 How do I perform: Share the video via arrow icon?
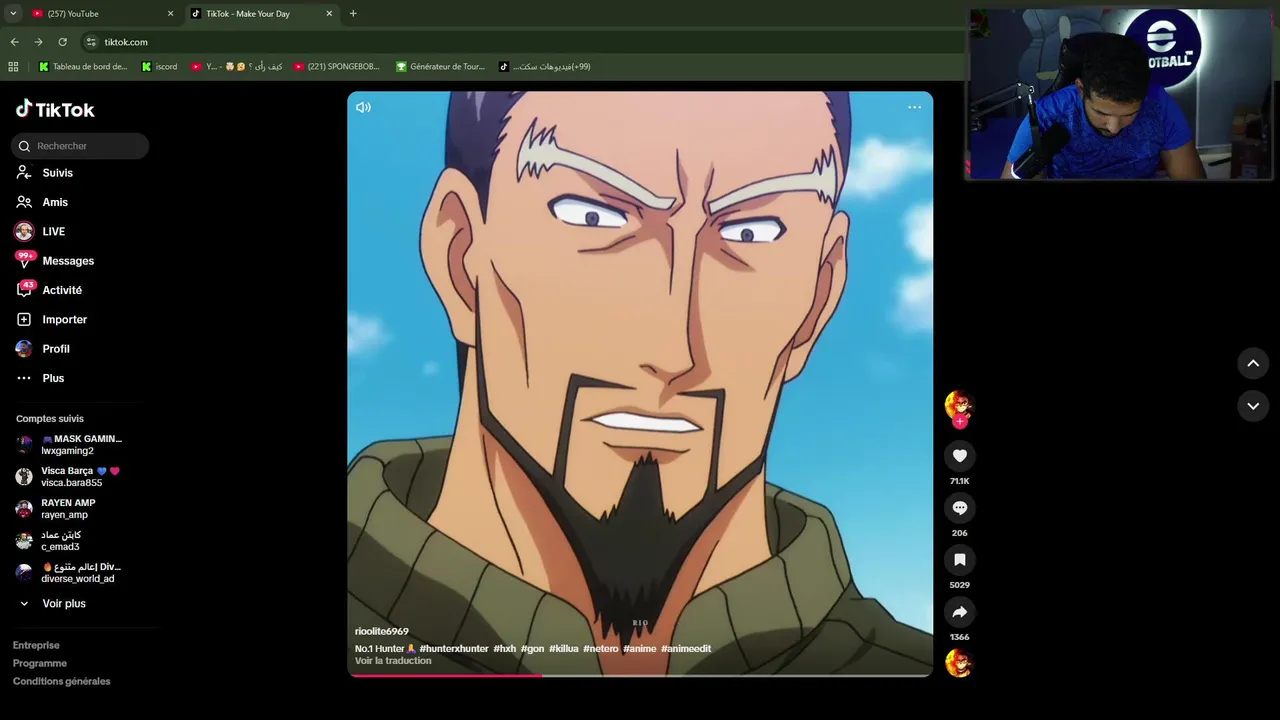959,612
